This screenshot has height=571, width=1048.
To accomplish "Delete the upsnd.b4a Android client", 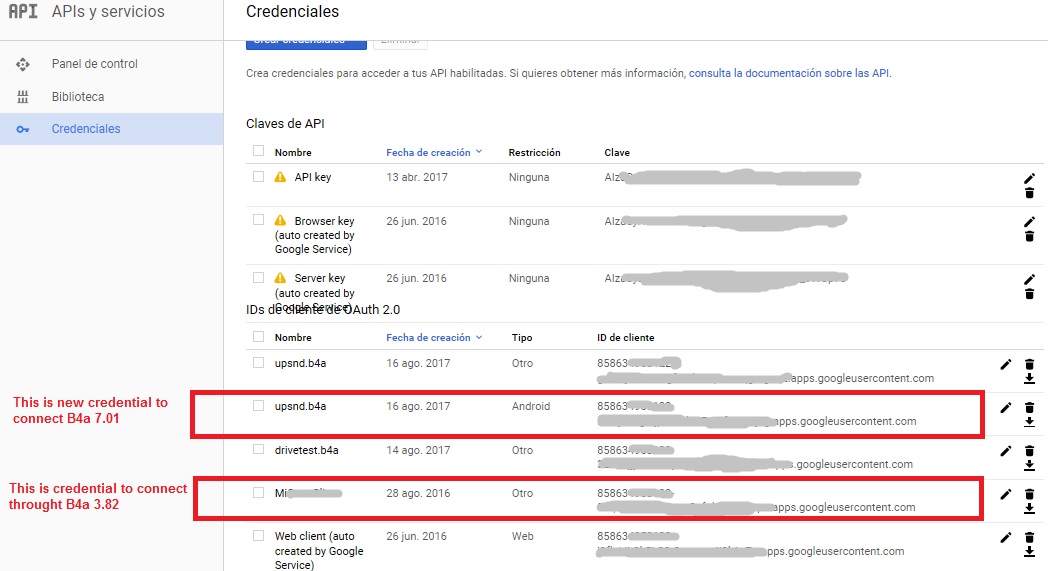I will [1029, 407].
